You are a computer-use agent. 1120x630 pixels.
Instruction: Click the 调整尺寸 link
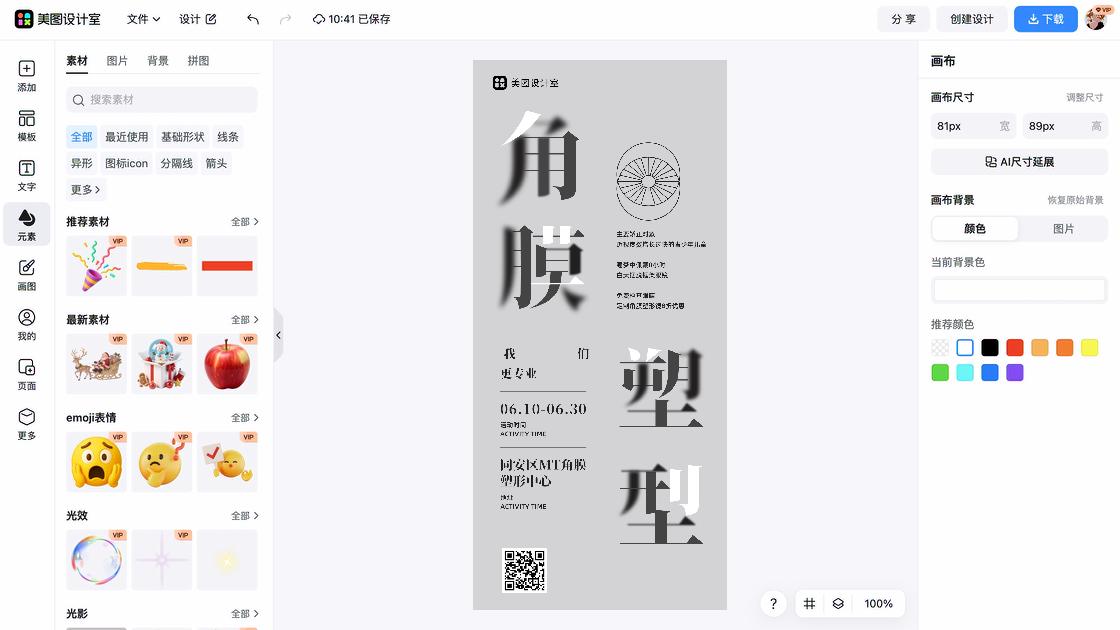pyautogui.click(x=1084, y=98)
